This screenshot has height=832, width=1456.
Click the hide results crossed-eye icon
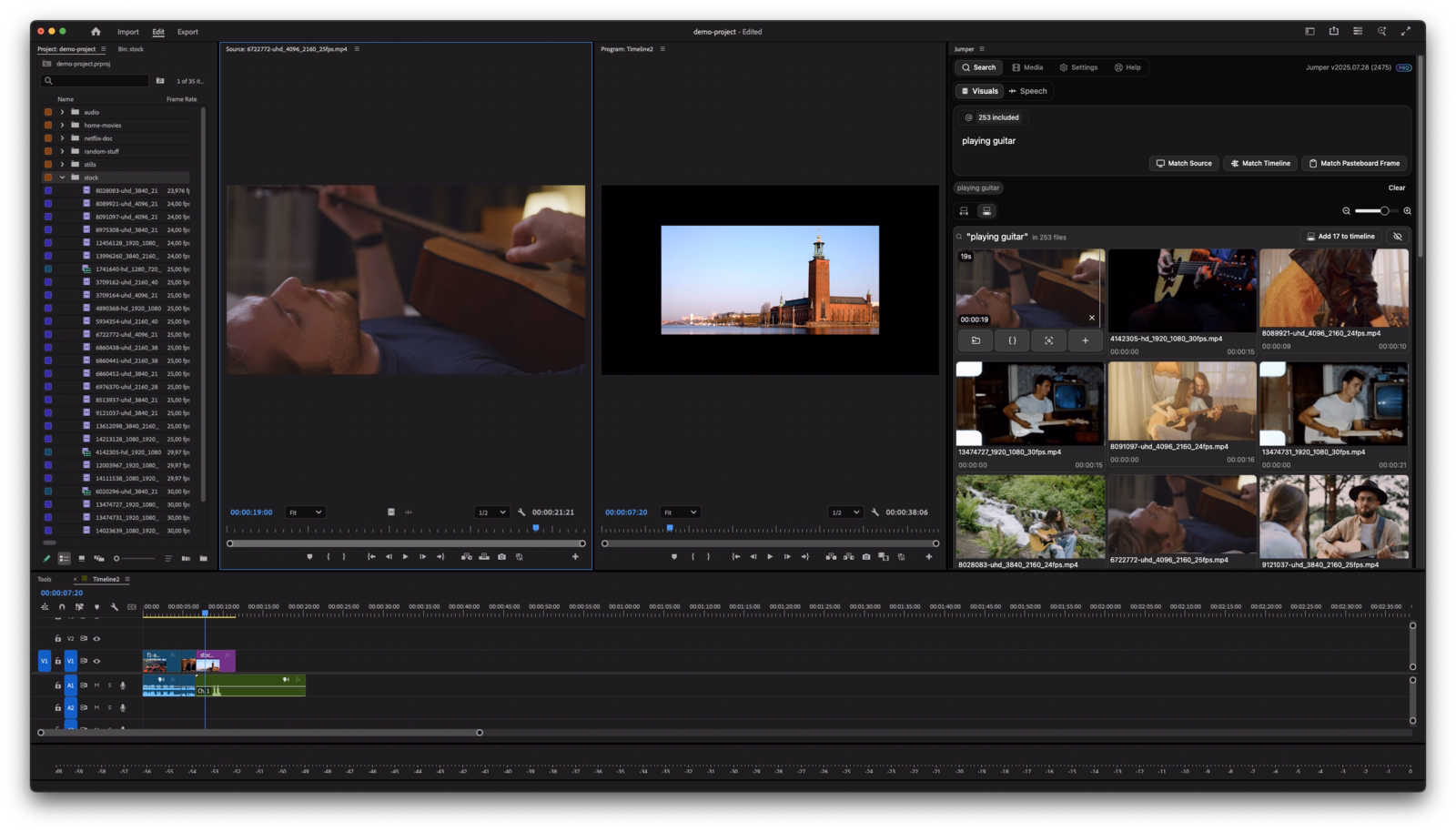pos(1398,237)
